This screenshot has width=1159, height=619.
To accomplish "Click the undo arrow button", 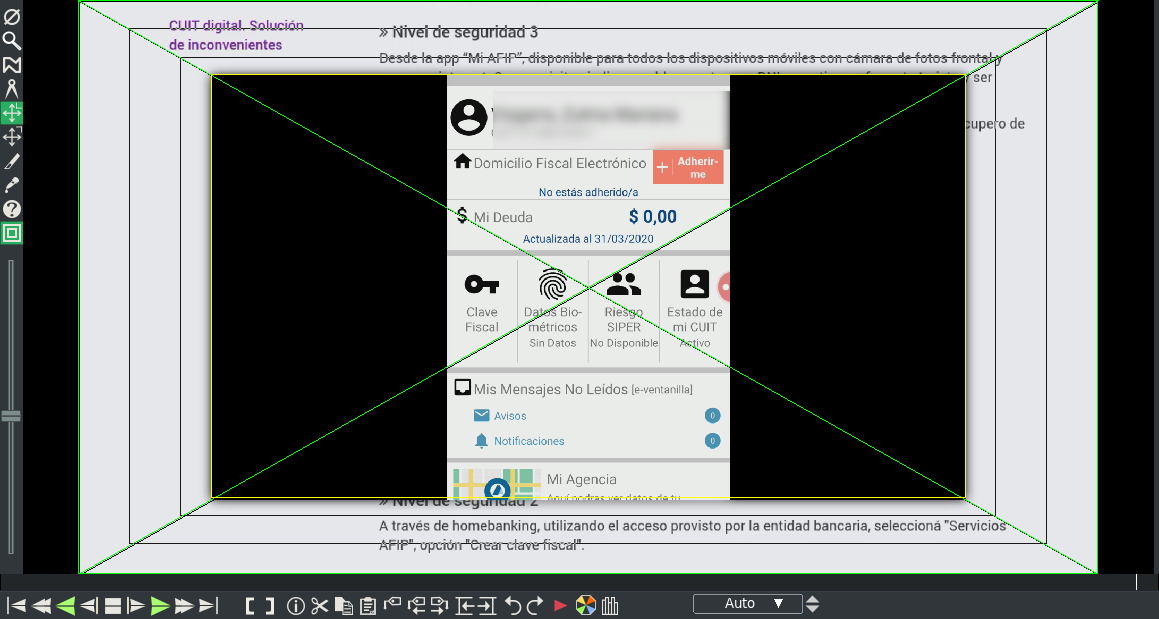I will click(512, 605).
